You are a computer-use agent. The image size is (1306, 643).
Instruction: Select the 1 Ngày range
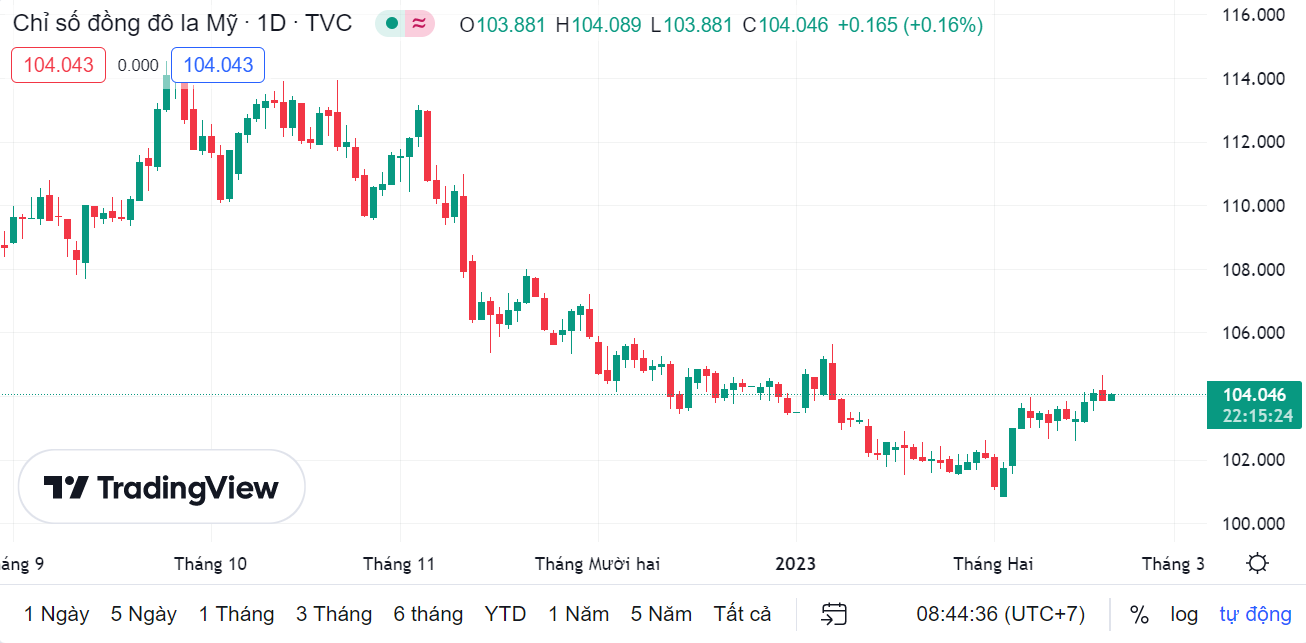57,613
